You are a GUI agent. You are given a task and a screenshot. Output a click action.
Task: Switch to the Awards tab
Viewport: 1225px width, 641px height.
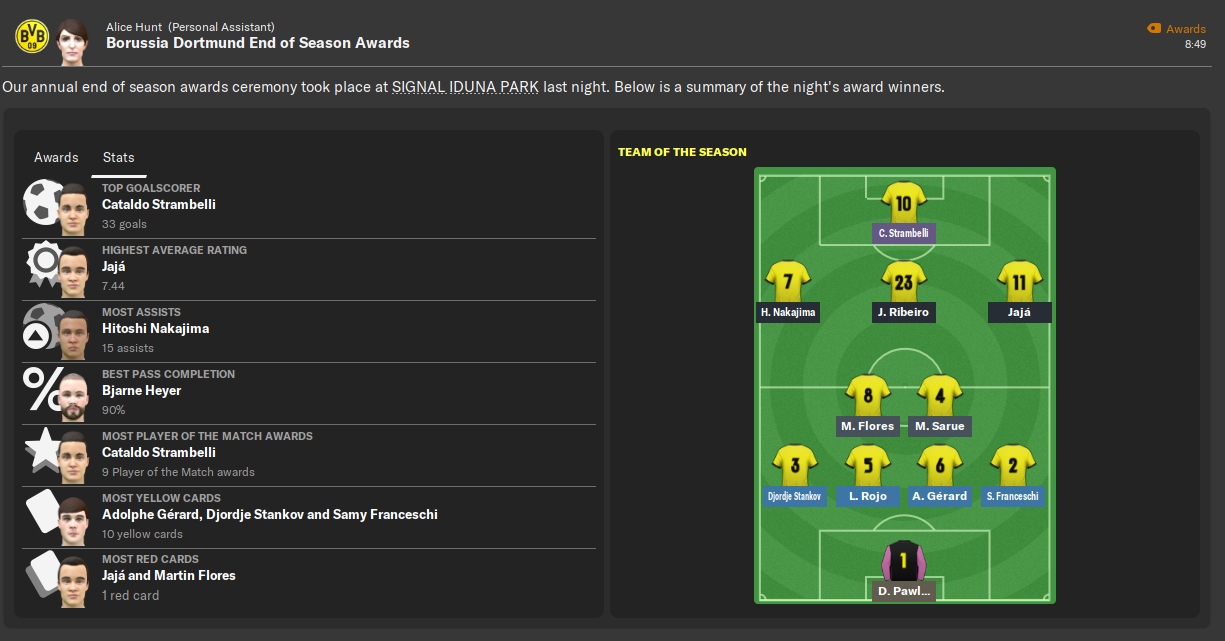click(x=56, y=157)
